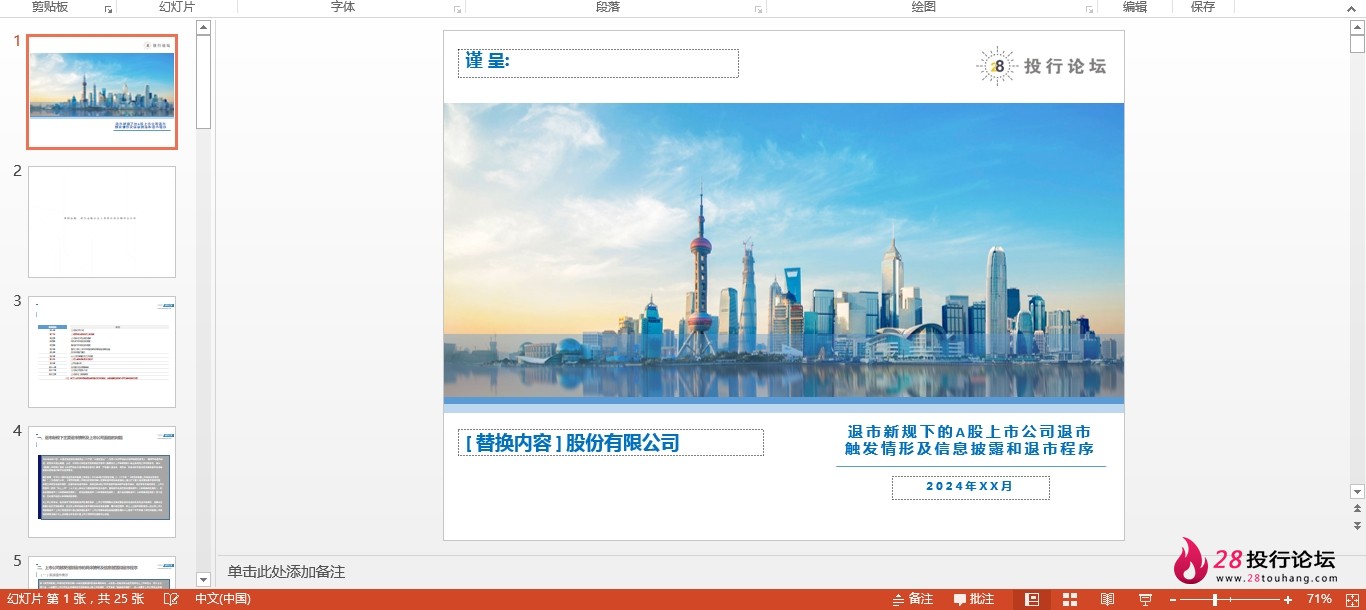Screen dimensions: 1366x610
Task: Open the drawing (绘图) dialog launcher
Action: click(x=1090, y=9)
